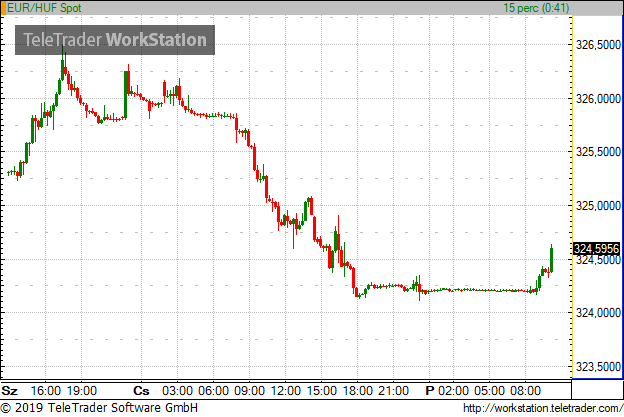Click the 16:00 time axis label
The image size is (624, 417).
pos(45,391)
